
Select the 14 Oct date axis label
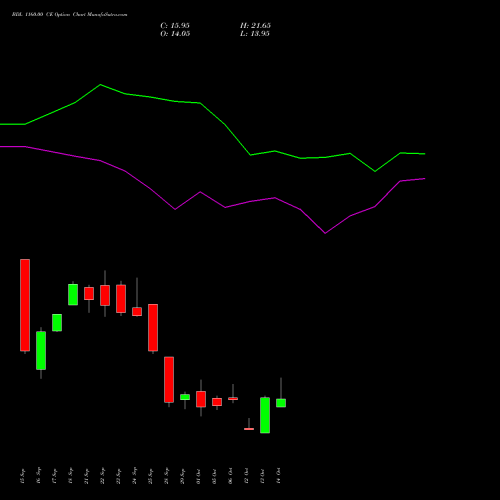[x=279, y=476]
